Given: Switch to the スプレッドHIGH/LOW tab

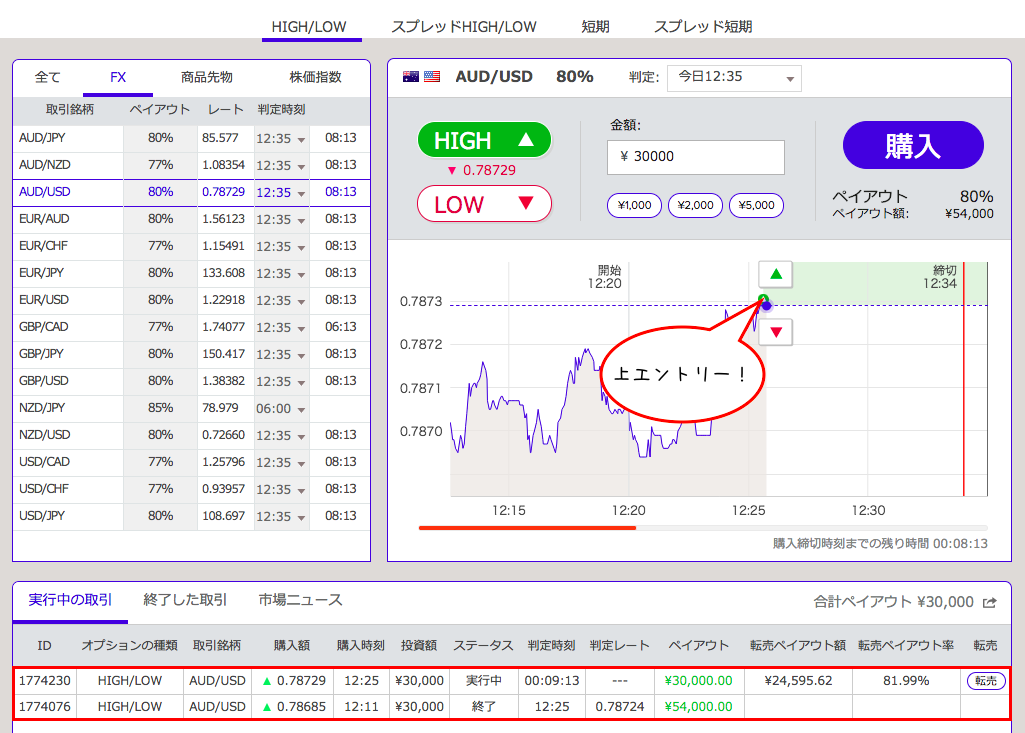Looking at the screenshot, I should (463, 27).
